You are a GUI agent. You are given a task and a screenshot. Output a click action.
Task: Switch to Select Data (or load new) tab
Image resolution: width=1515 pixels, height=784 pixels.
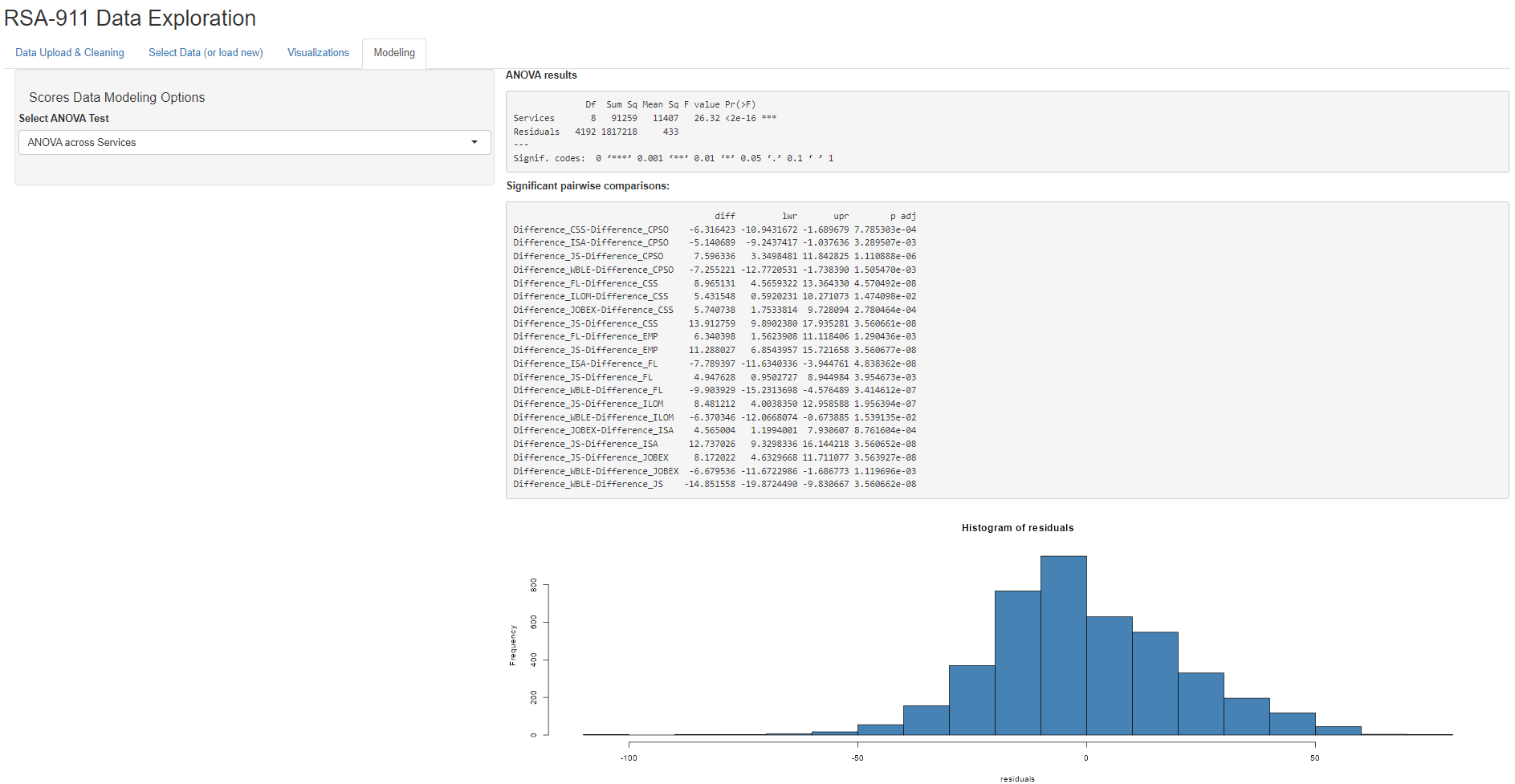206,53
